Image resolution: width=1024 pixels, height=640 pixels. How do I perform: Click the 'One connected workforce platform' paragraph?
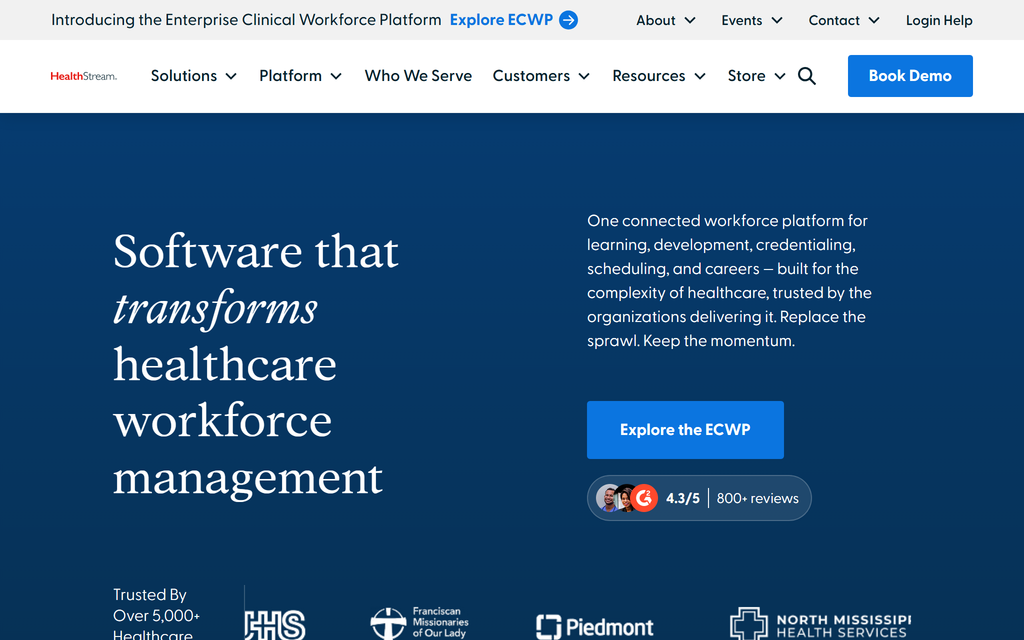click(x=729, y=281)
